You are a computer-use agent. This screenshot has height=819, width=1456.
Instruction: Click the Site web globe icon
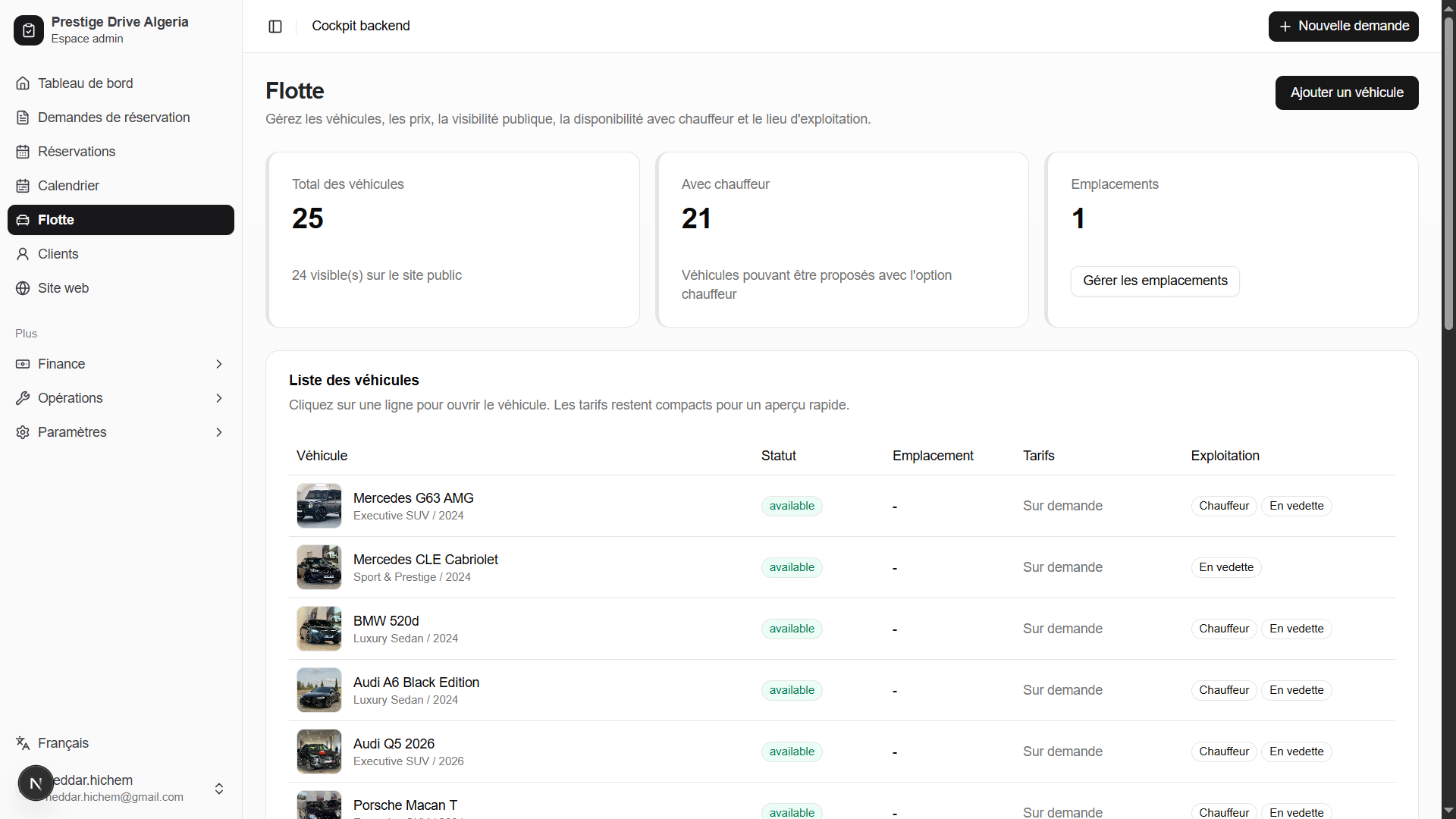point(23,288)
